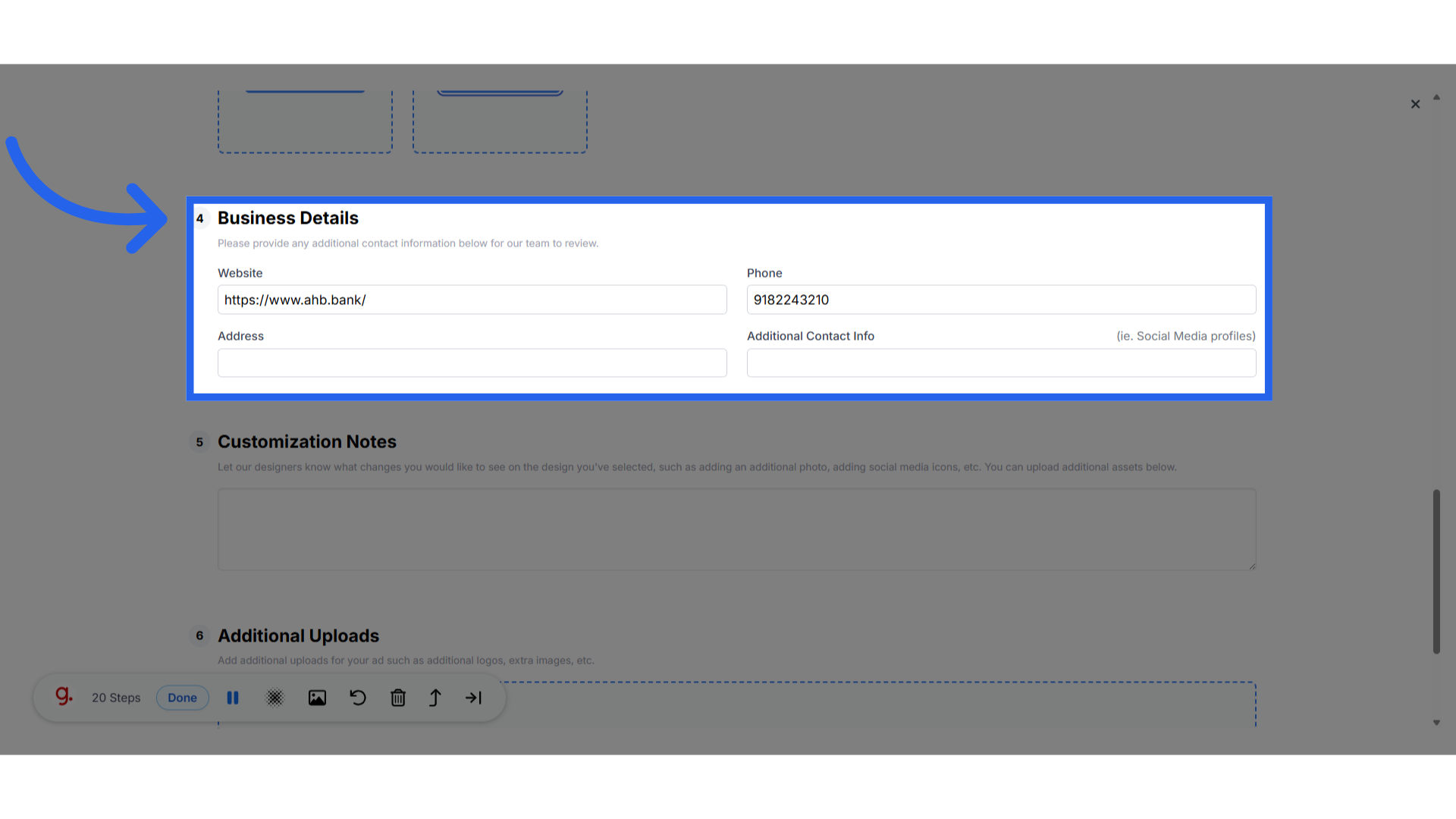Click the scrollbar up arrow
The image size is (1456, 819).
click(1436, 97)
